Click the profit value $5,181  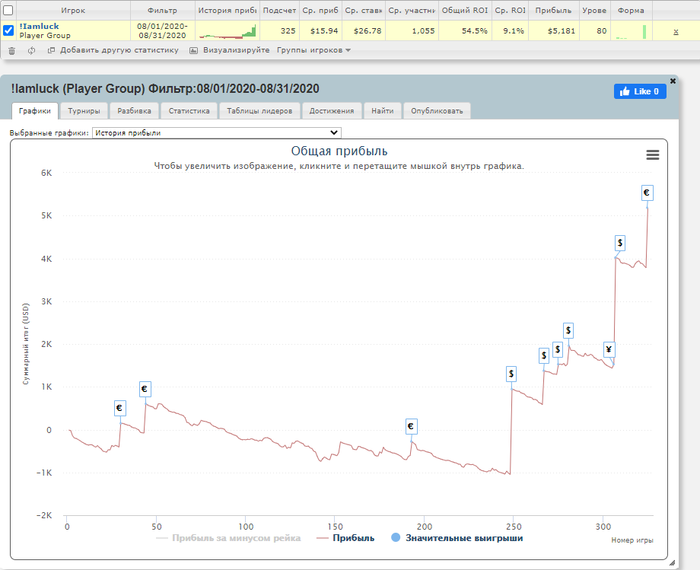click(562, 31)
